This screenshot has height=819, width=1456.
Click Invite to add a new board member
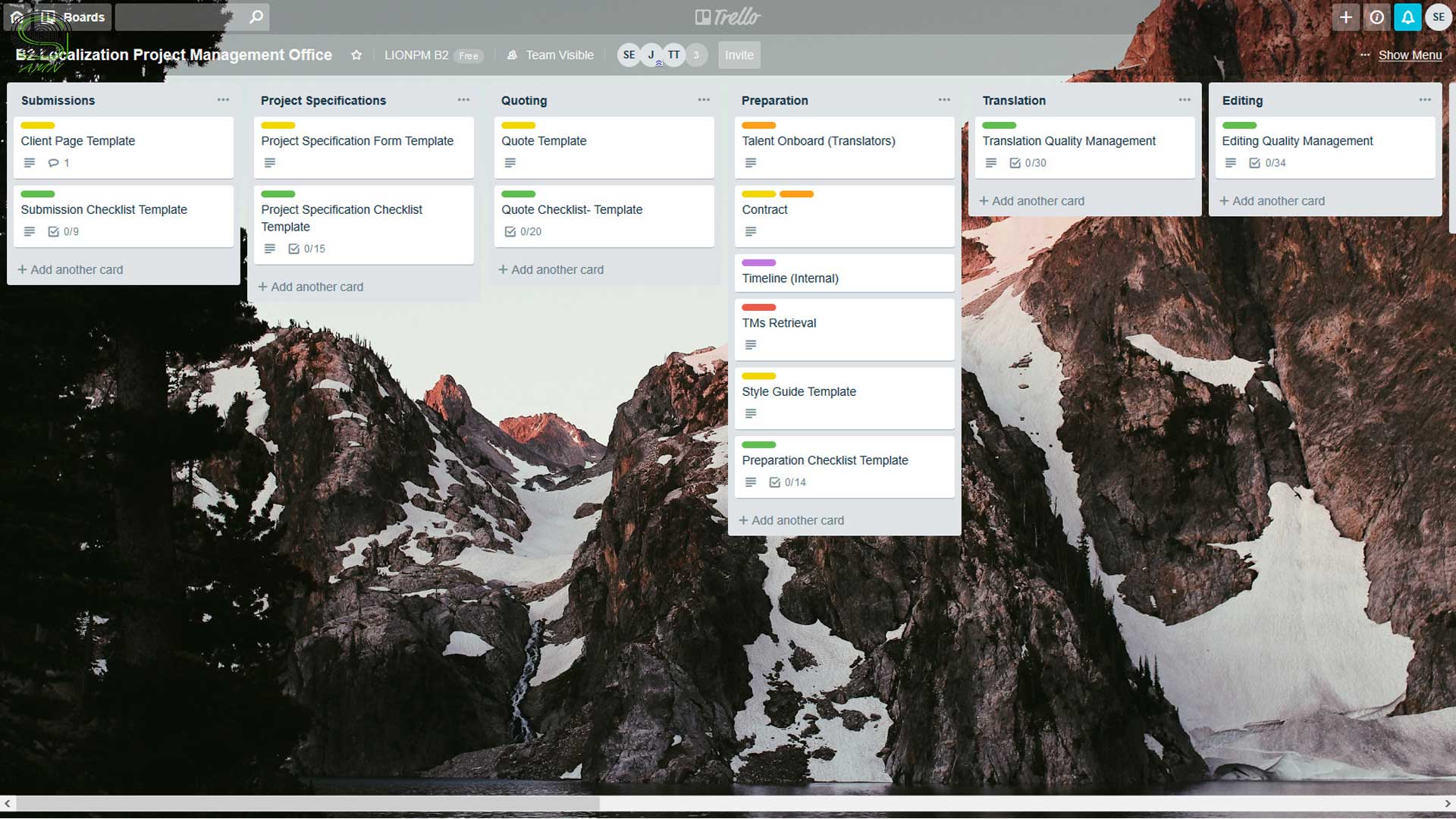point(738,55)
